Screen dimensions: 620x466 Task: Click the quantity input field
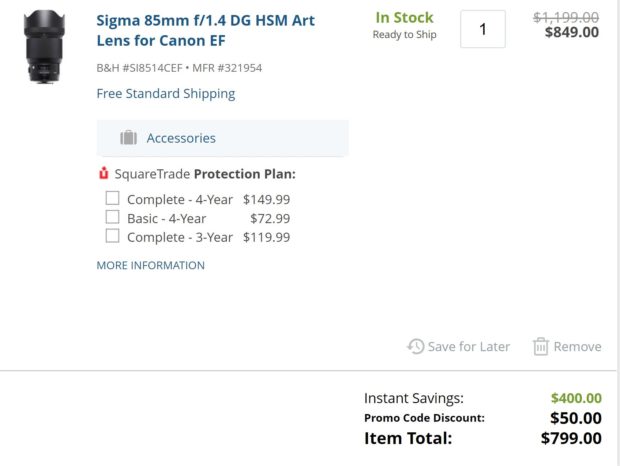(483, 30)
